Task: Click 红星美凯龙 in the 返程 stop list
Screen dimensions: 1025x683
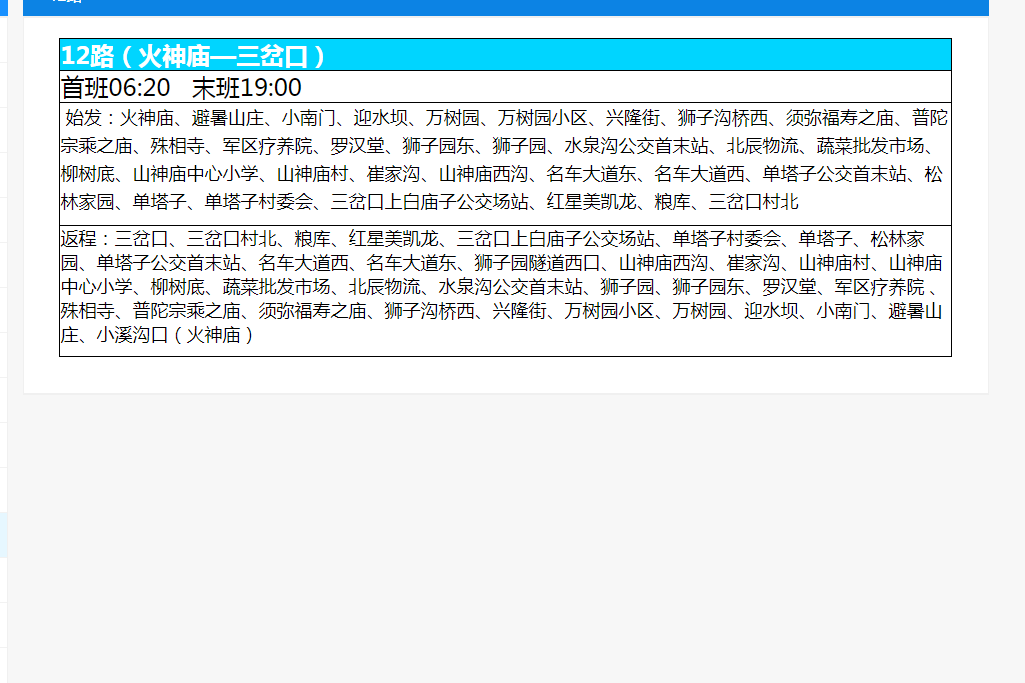Action: (394, 239)
